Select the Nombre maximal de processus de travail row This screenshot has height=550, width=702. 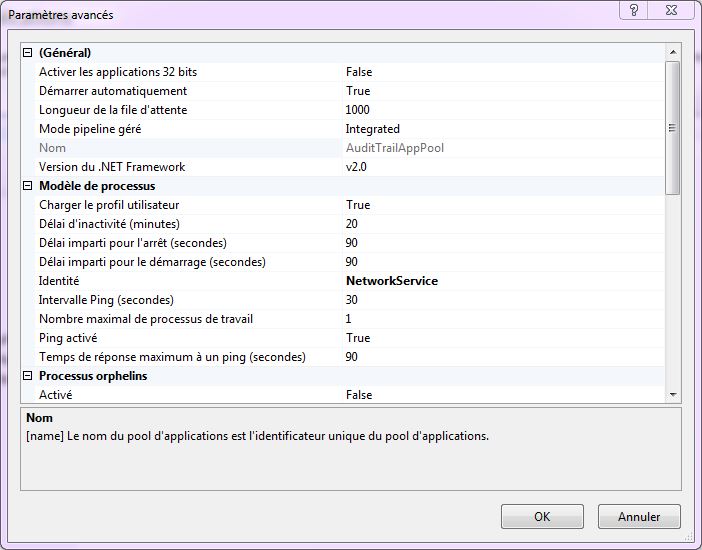[x=145, y=319]
